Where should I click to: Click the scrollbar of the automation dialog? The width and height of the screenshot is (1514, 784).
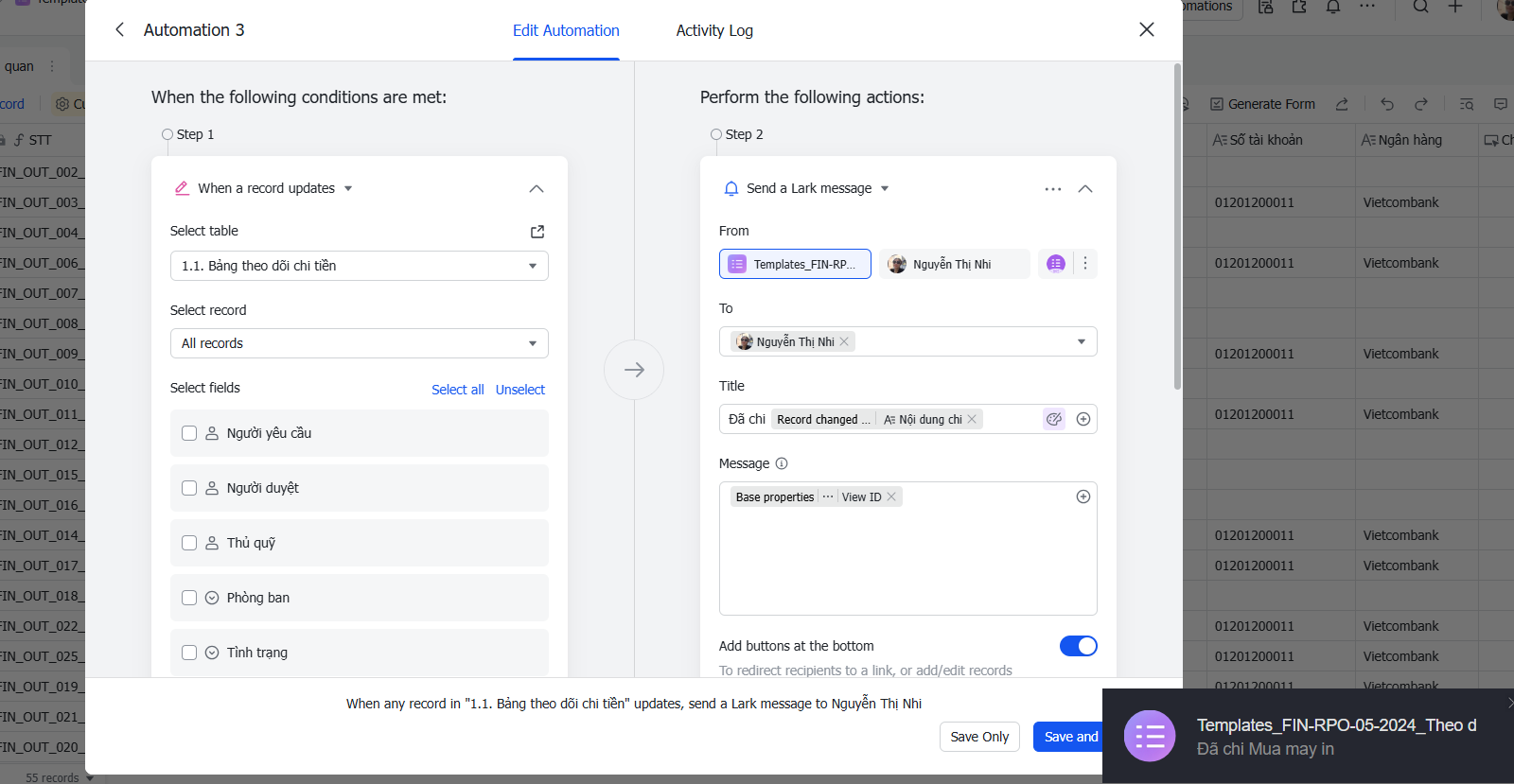pos(1177,227)
